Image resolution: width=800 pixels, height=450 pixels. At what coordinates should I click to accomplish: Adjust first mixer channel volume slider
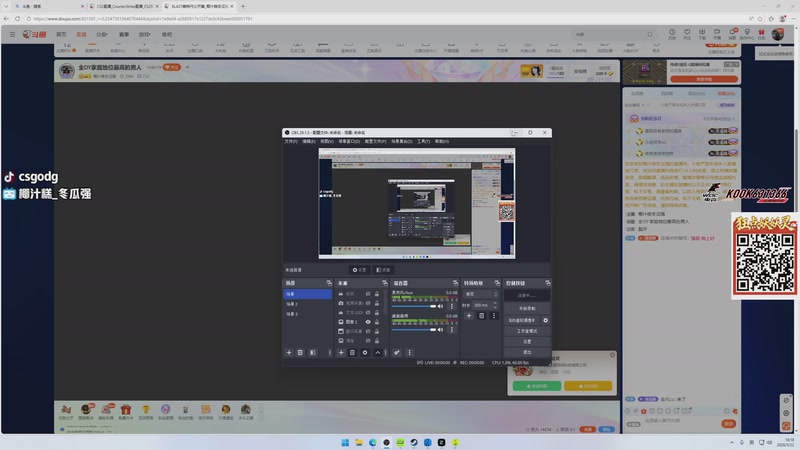[x=414, y=306]
